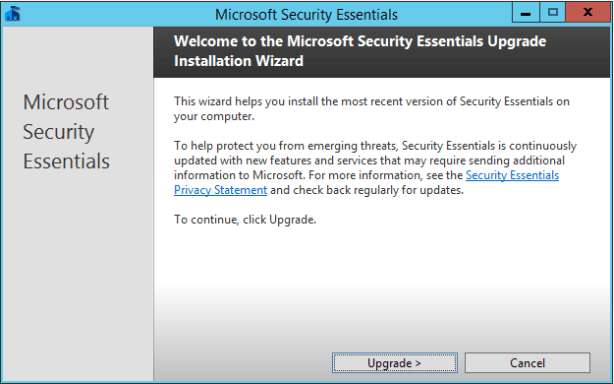Start the upgrade with the Upgrade > button

394,363
